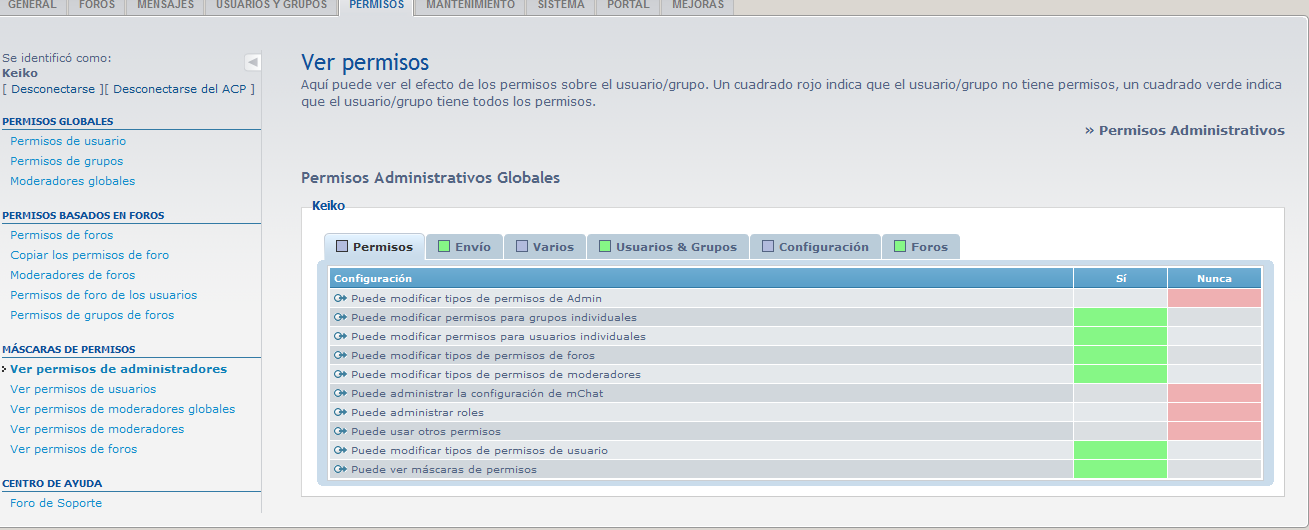
Task: Click the 'Keiko' fieldset legend
Action: (329, 205)
